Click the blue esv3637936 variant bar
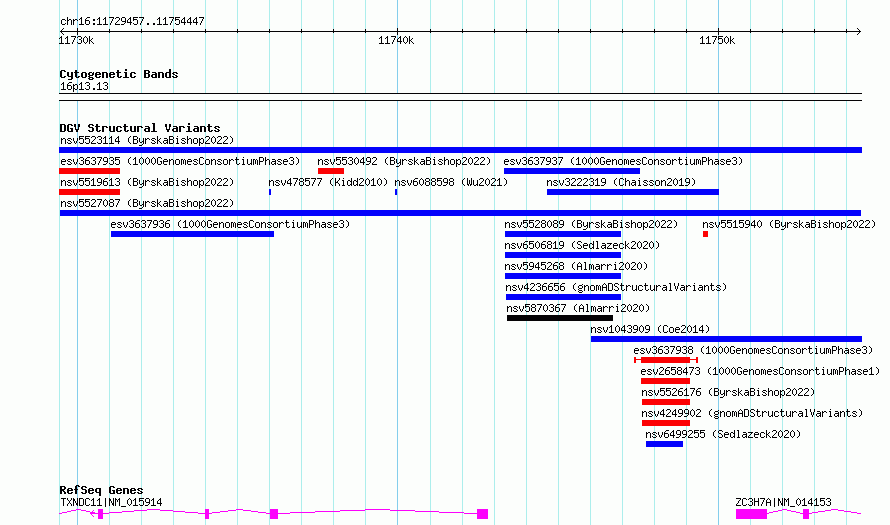The width and height of the screenshot is (890, 525). tap(192, 234)
